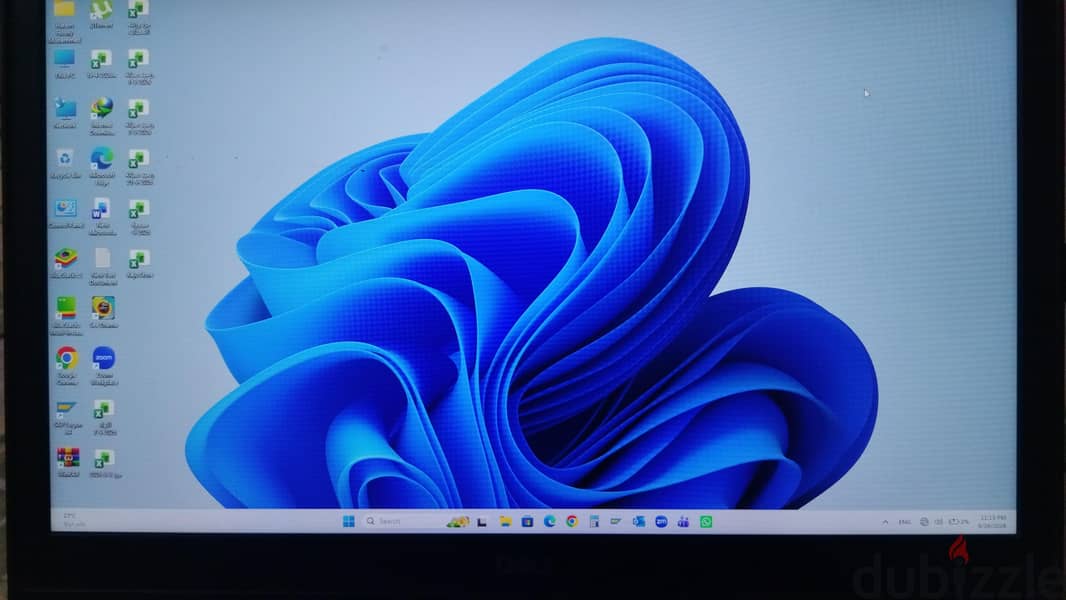Open Microsoft Store from the taskbar
The height and width of the screenshot is (600, 1066).
coord(527,521)
